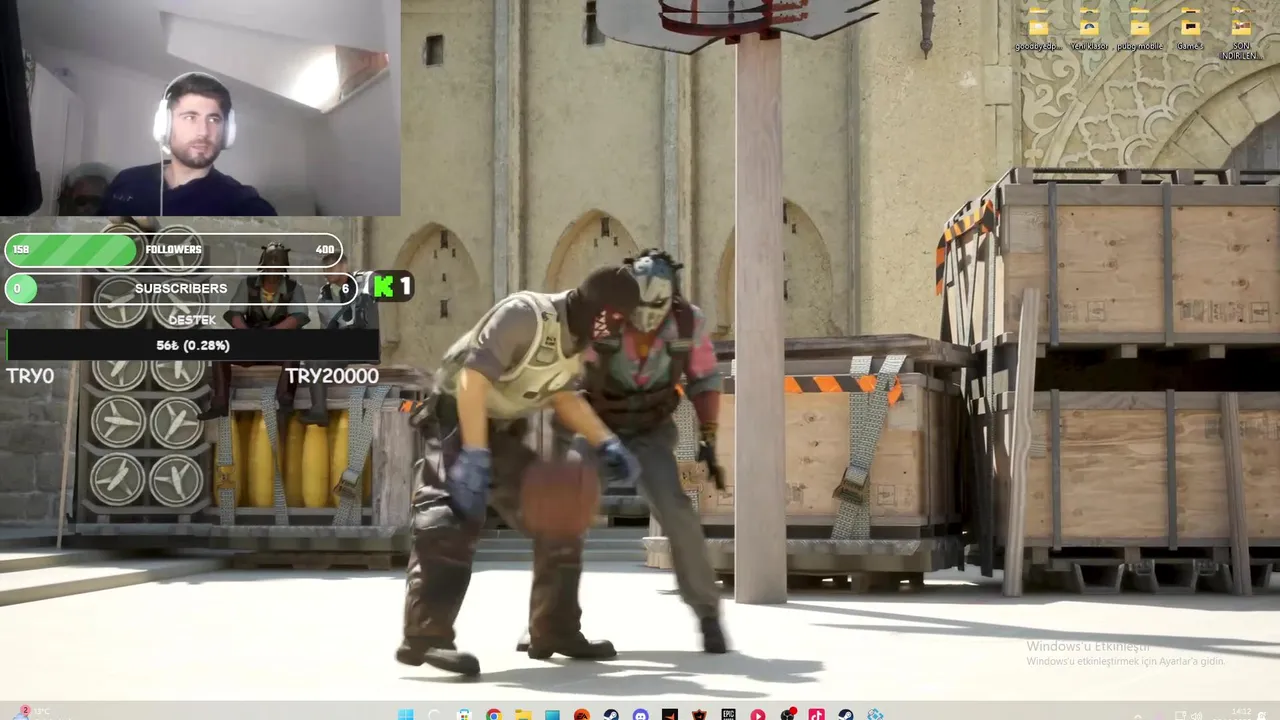Click the green Kick logo icon

(x=382, y=287)
